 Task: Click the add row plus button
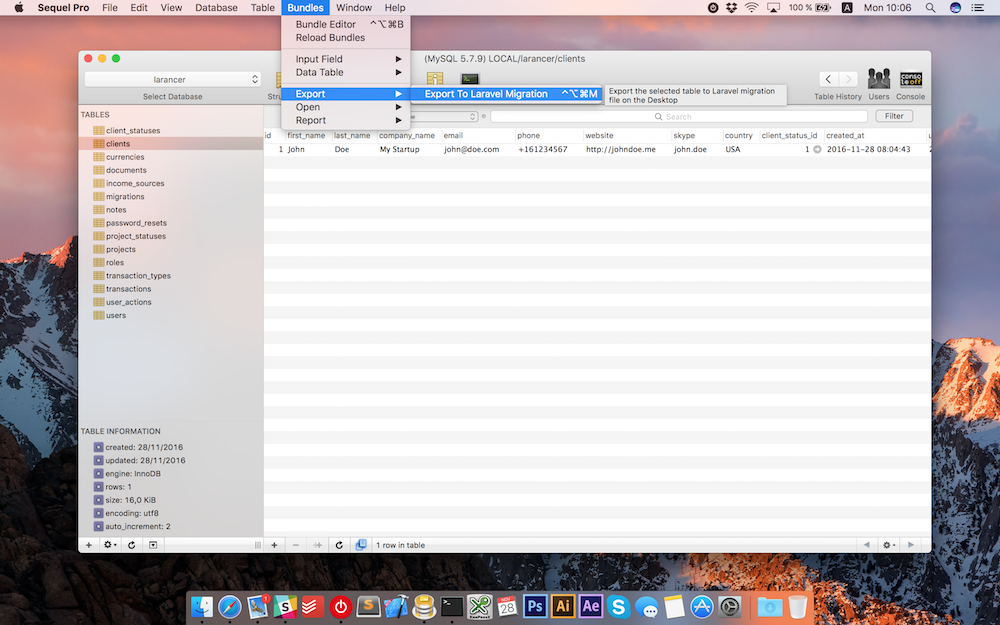pyautogui.click(x=274, y=545)
